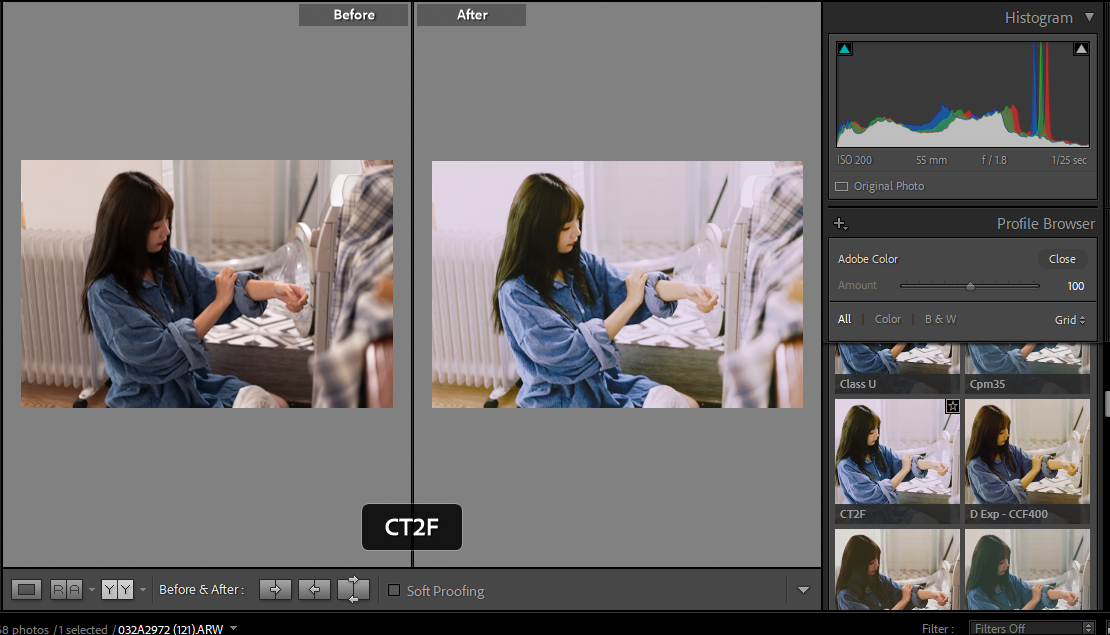Click the Y|Y before/after view icon
Viewport: 1110px width, 635px height.
tap(117, 590)
